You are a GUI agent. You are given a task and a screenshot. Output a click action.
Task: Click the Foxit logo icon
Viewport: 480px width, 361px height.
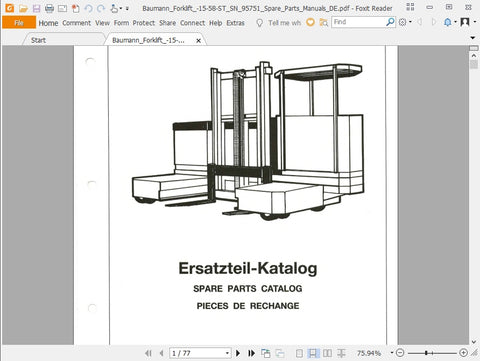(10, 8)
